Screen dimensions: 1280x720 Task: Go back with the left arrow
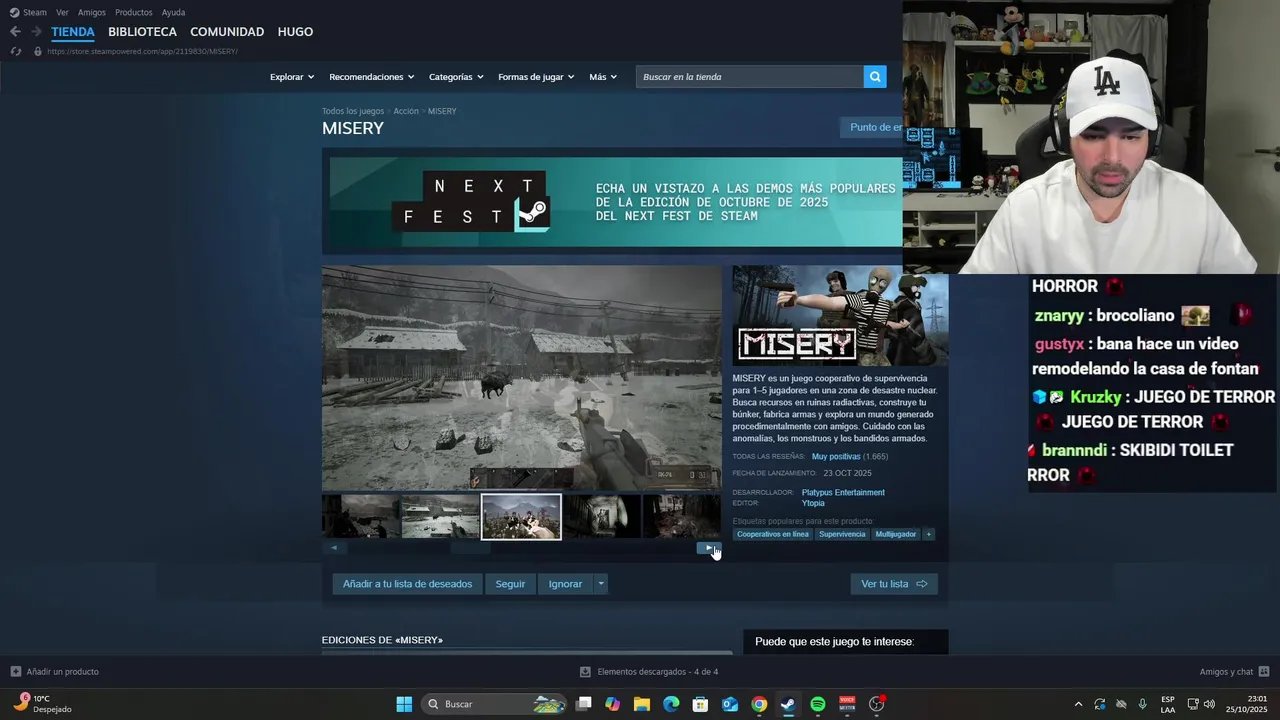(x=15, y=32)
